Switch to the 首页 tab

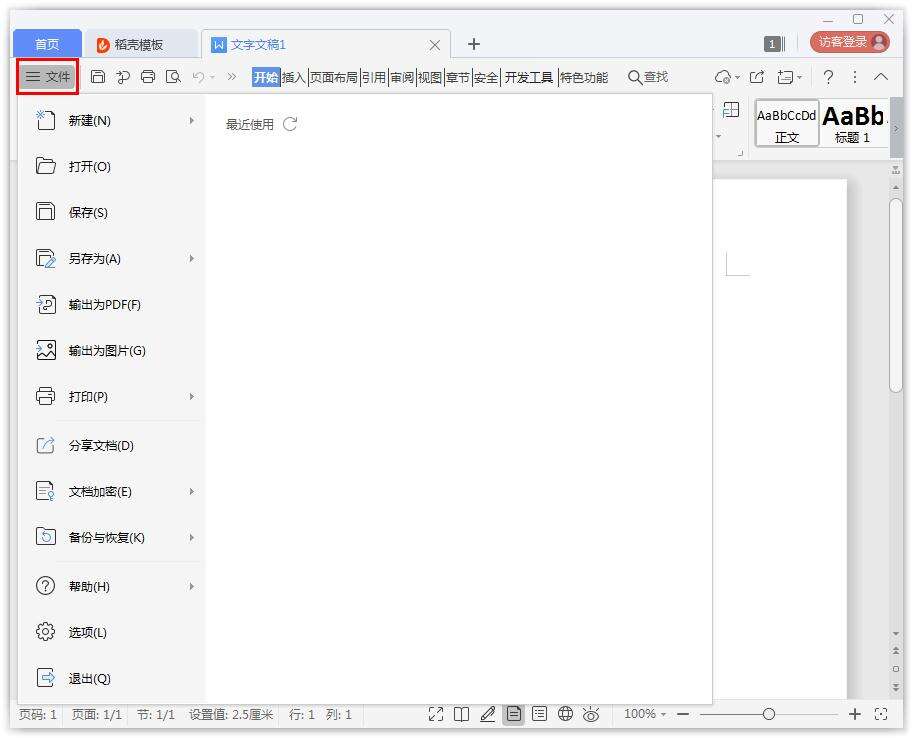click(x=47, y=44)
